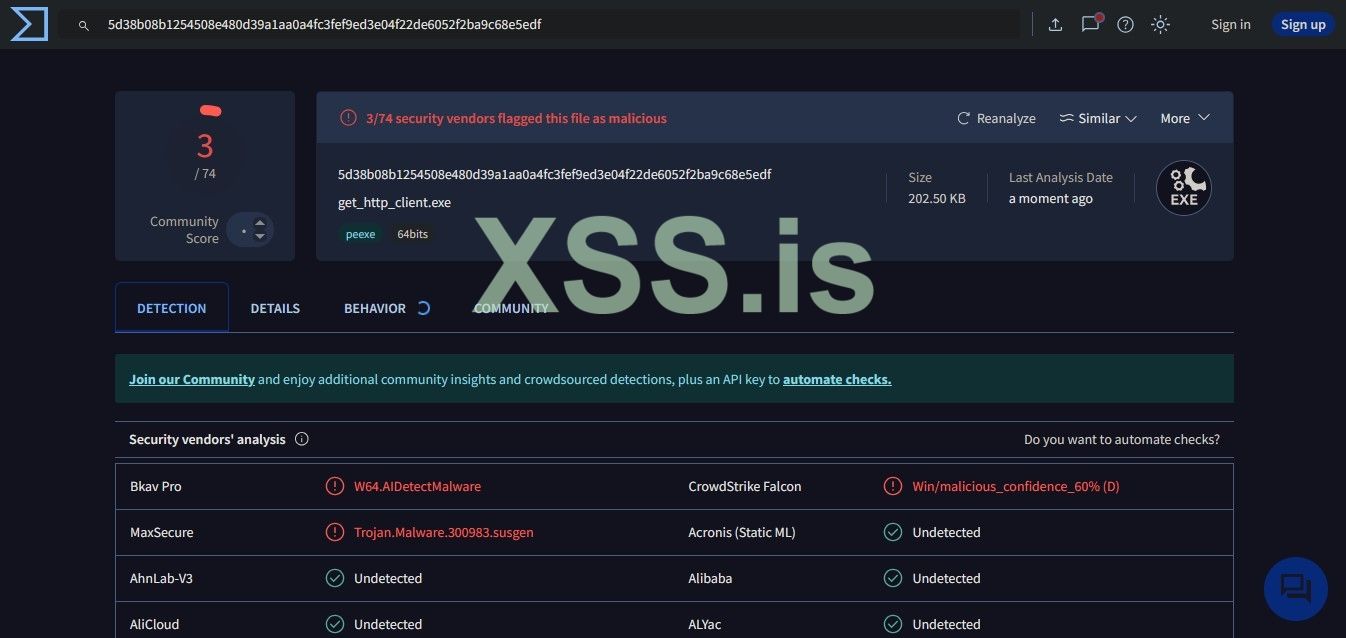Click the search magnifier icon
The width and height of the screenshot is (1346, 638).
[x=84, y=25]
